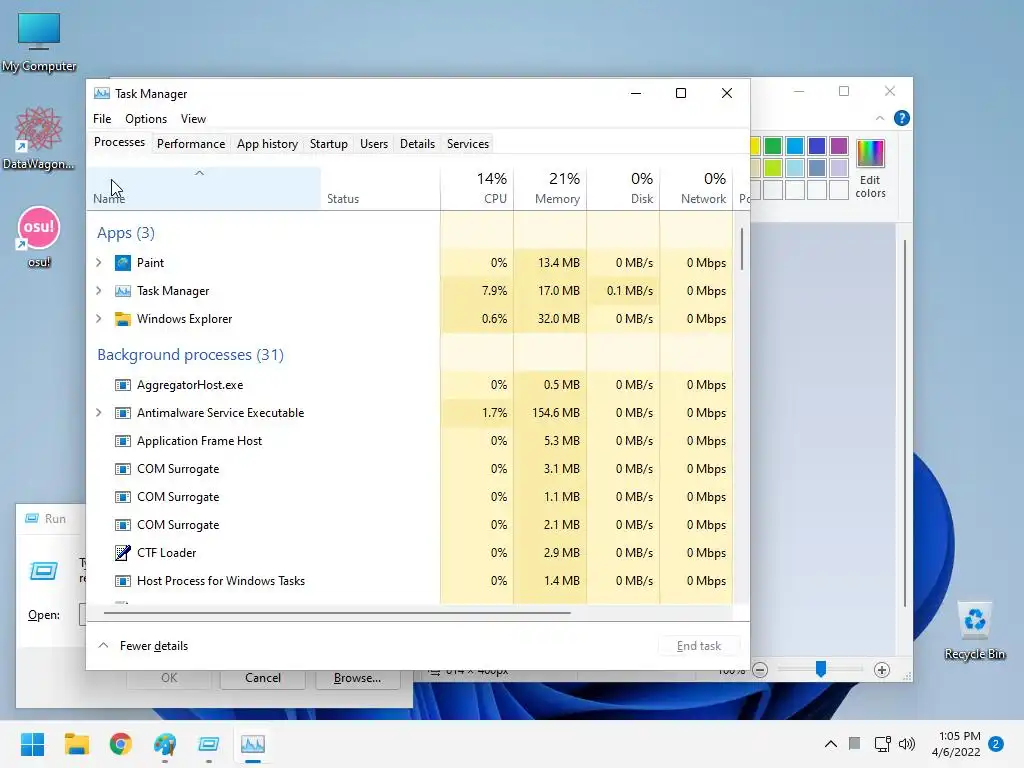
Task: Pick the purple color swatch in Paint
Action: [x=839, y=146]
